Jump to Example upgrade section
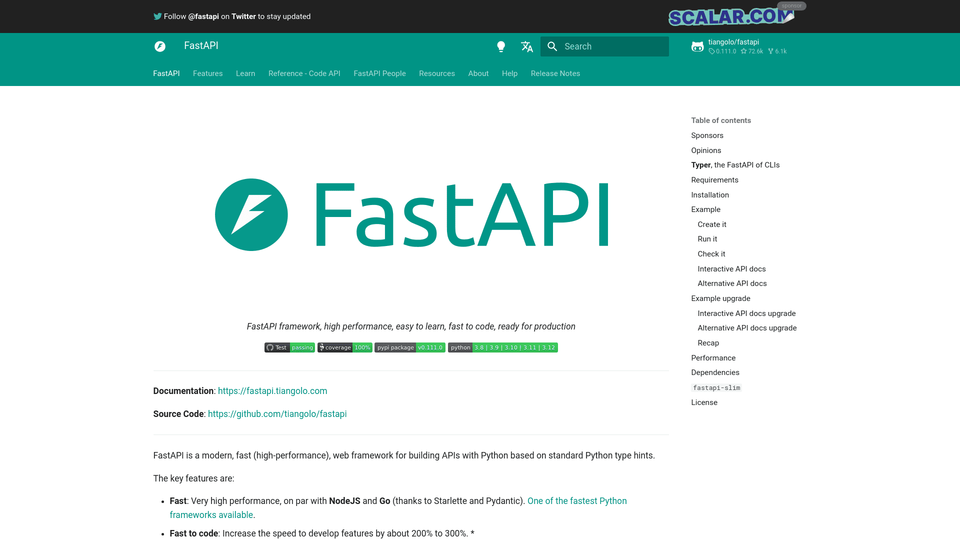The image size is (960, 540). pyautogui.click(x=721, y=298)
